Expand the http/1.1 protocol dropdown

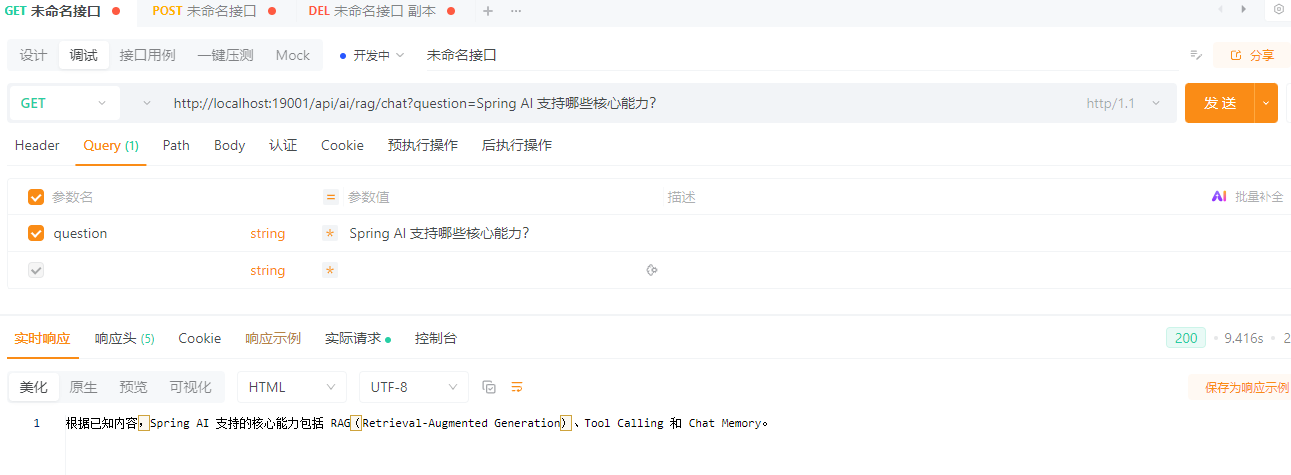pyautogui.click(x=1123, y=103)
